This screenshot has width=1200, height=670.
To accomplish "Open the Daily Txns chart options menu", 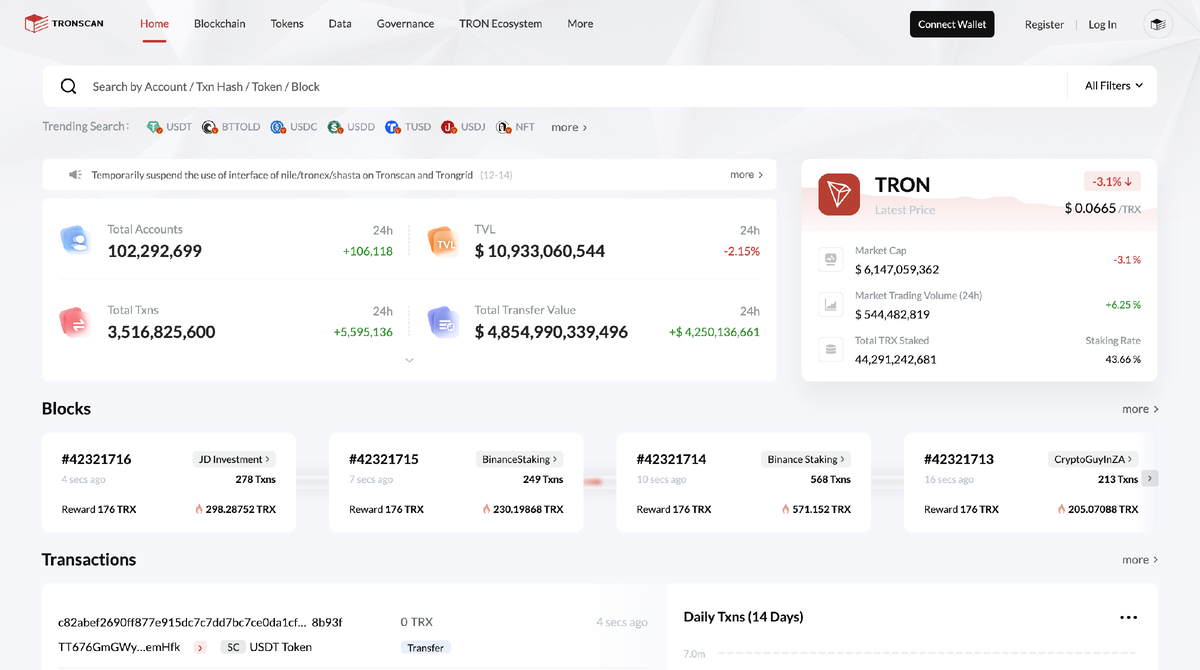I will coord(1128,617).
